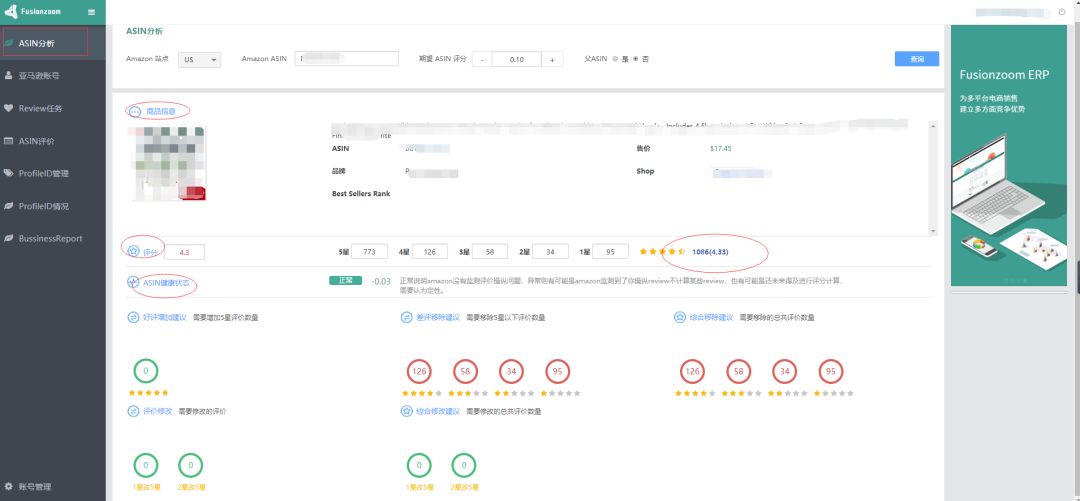
Task: Click the Fusionzoom logo
Action: click(36, 12)
